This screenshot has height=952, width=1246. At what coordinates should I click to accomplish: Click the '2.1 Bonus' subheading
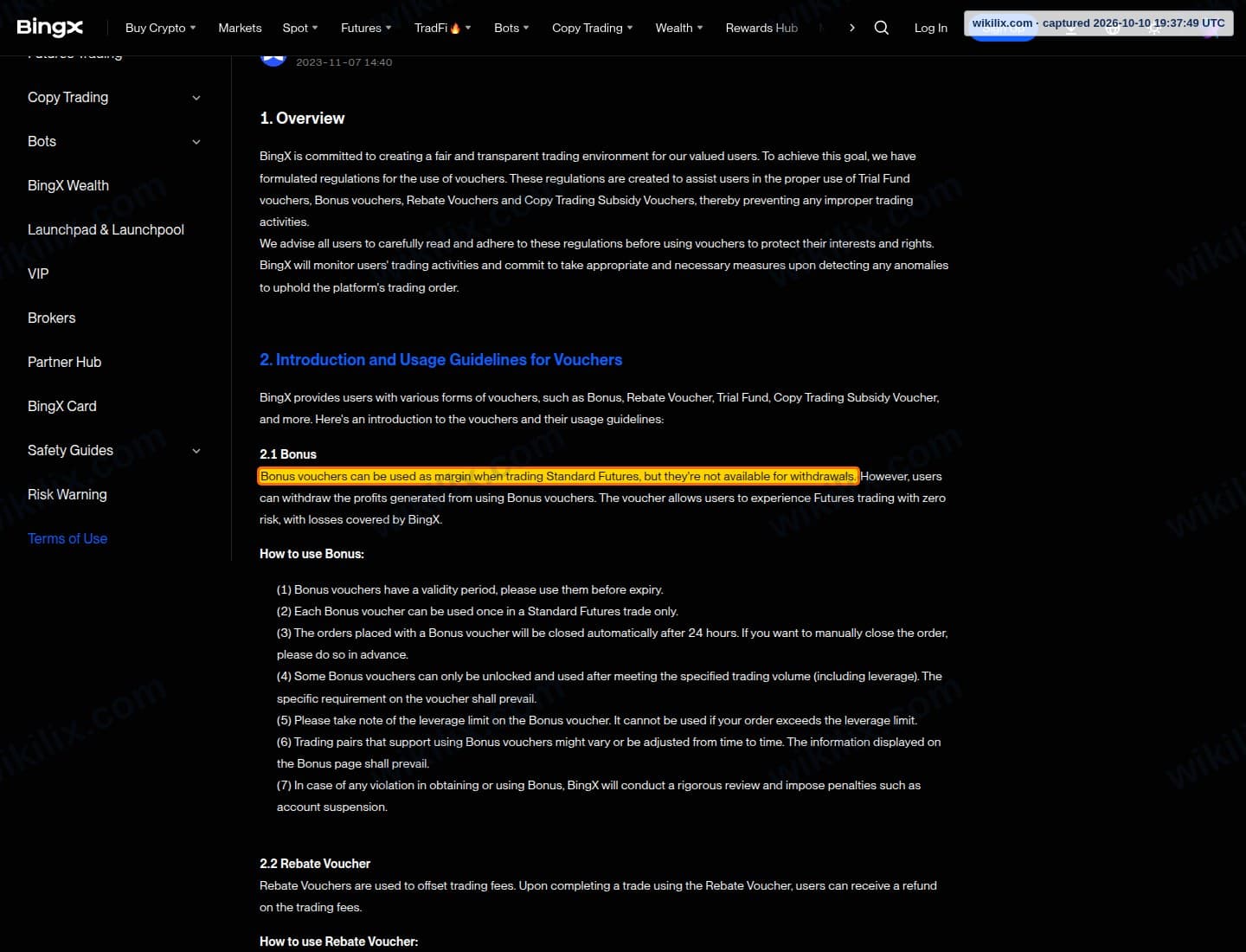pyautogui.click(x=288, y=454)
